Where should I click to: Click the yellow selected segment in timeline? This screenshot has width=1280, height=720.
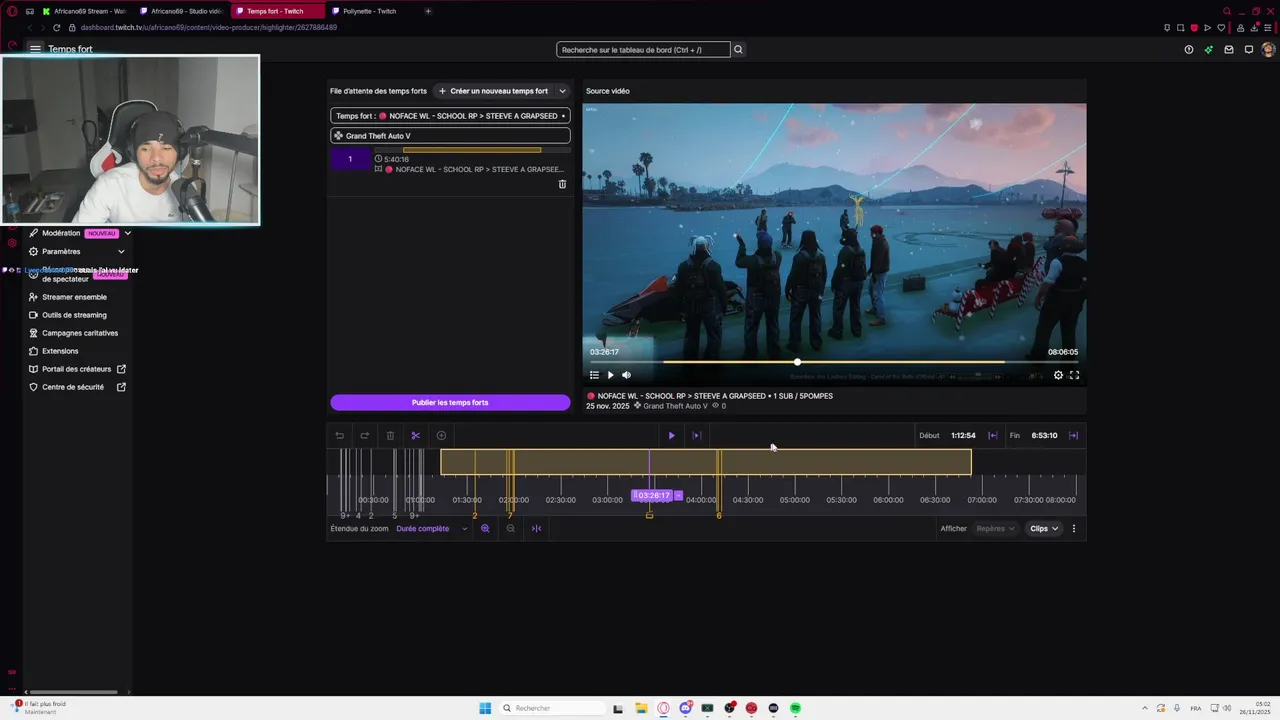click(705, 462)
